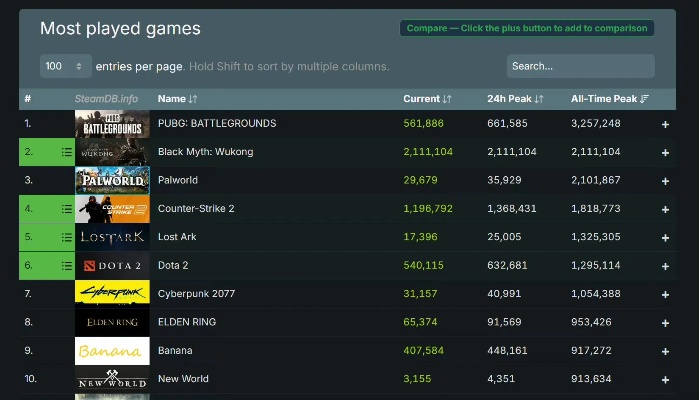This screenshot has height=400, width=699.
Task: Click the Cyberpunk 2077 yellow logo thumbnail
Action: point(112,294)
